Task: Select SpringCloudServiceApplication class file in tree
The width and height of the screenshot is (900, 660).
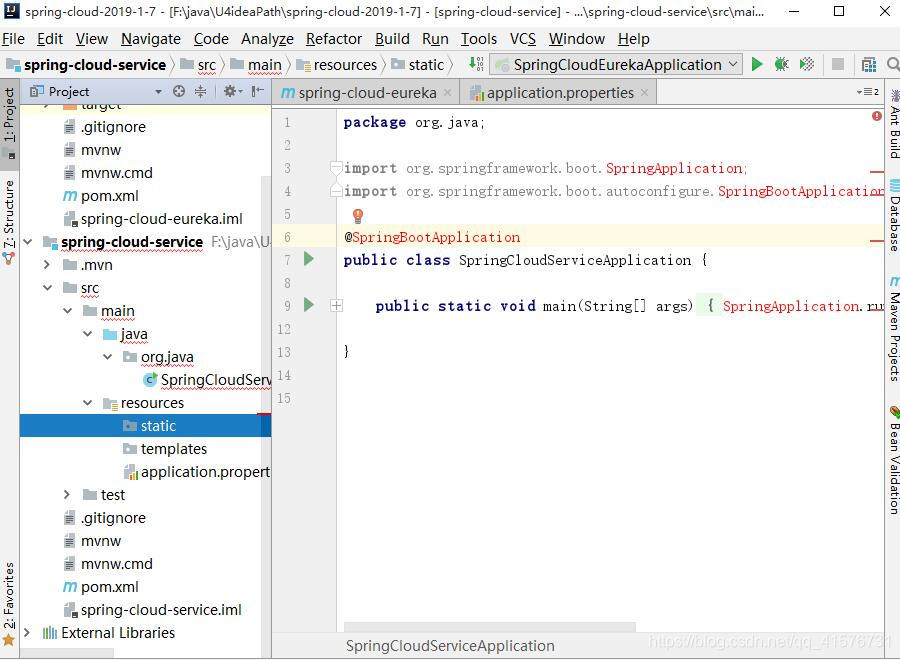Action: (207, 380)
